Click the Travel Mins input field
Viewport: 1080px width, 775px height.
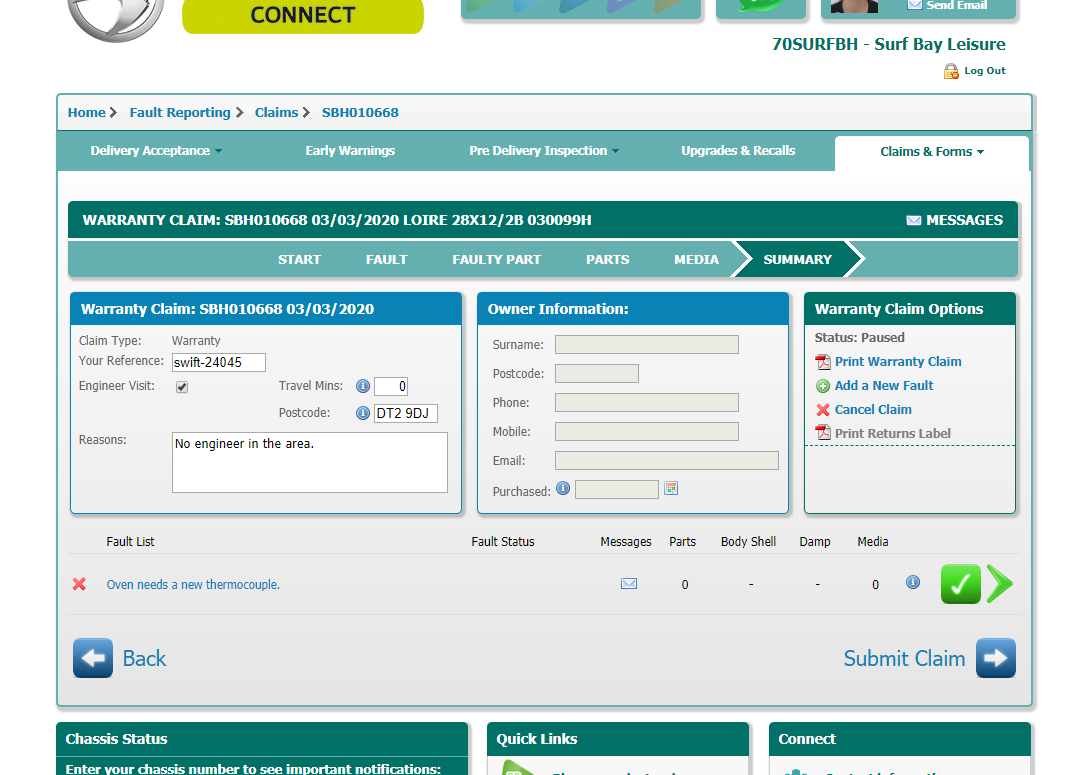coord(391,386)
